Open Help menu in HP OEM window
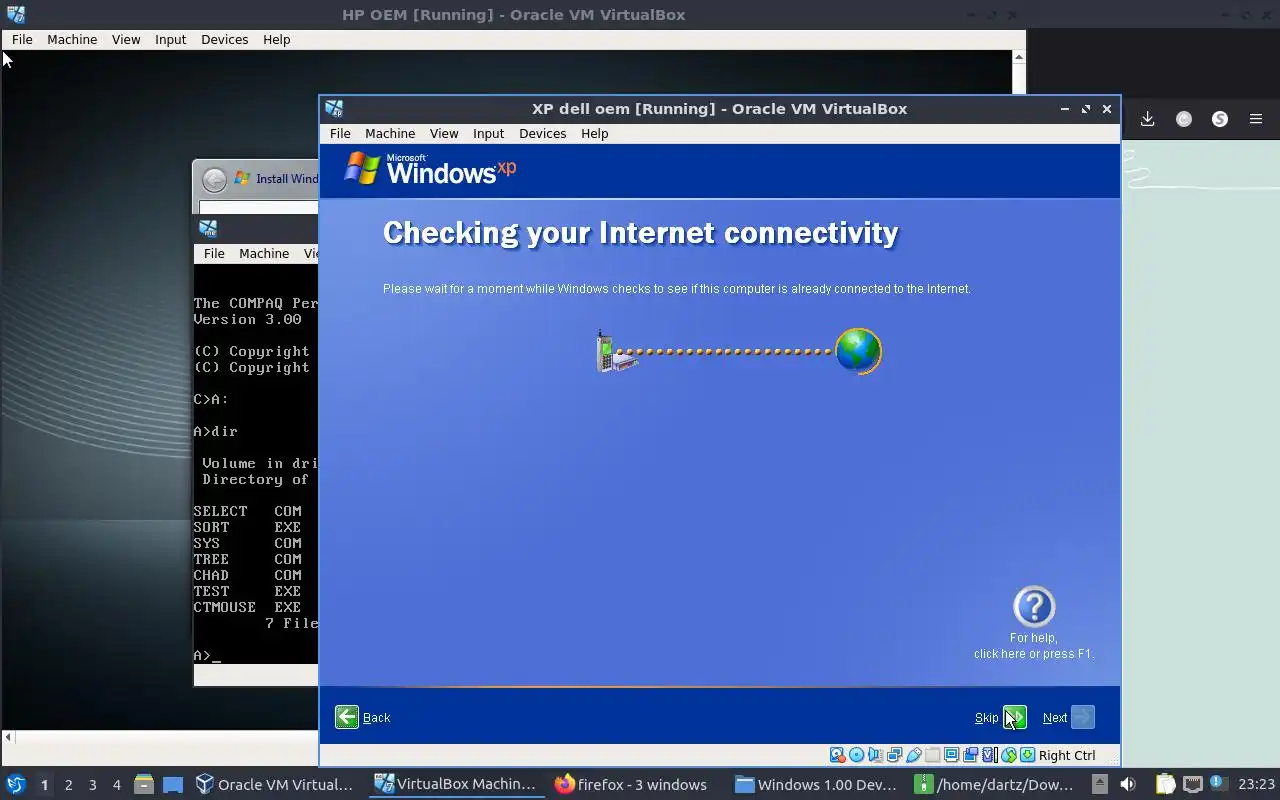Viewport: 1280px width, 800px height. pyautogui.click(x=277, y=39)
